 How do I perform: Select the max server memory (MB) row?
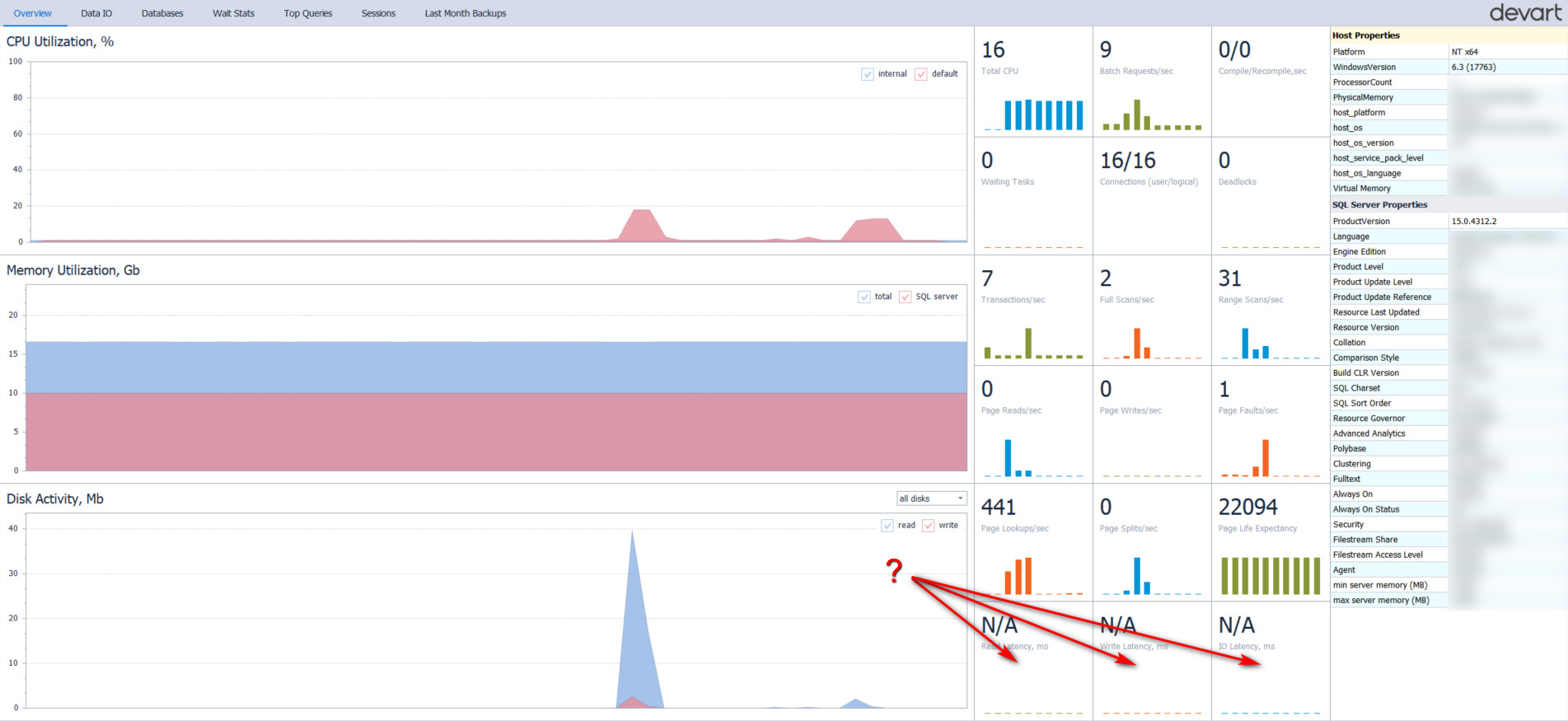click(x=1449, y=601)
